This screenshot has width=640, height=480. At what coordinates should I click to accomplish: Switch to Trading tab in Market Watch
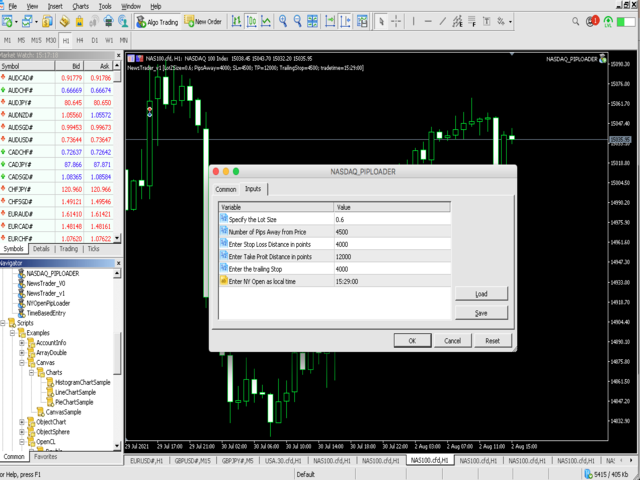69,249
